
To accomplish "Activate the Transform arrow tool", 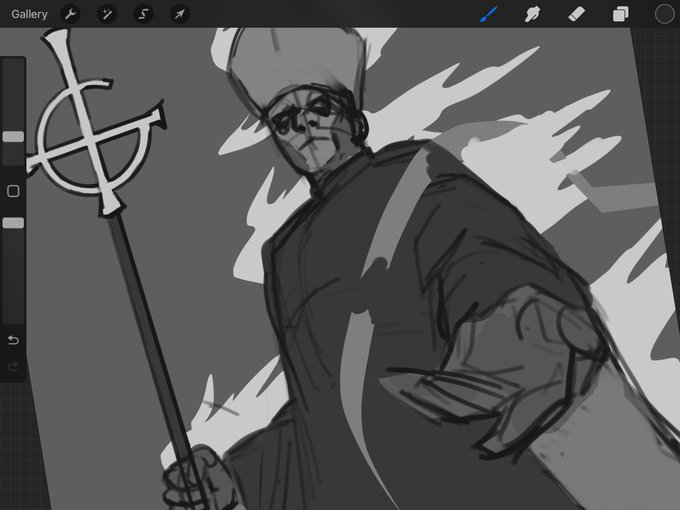I will tap(180, 14).
